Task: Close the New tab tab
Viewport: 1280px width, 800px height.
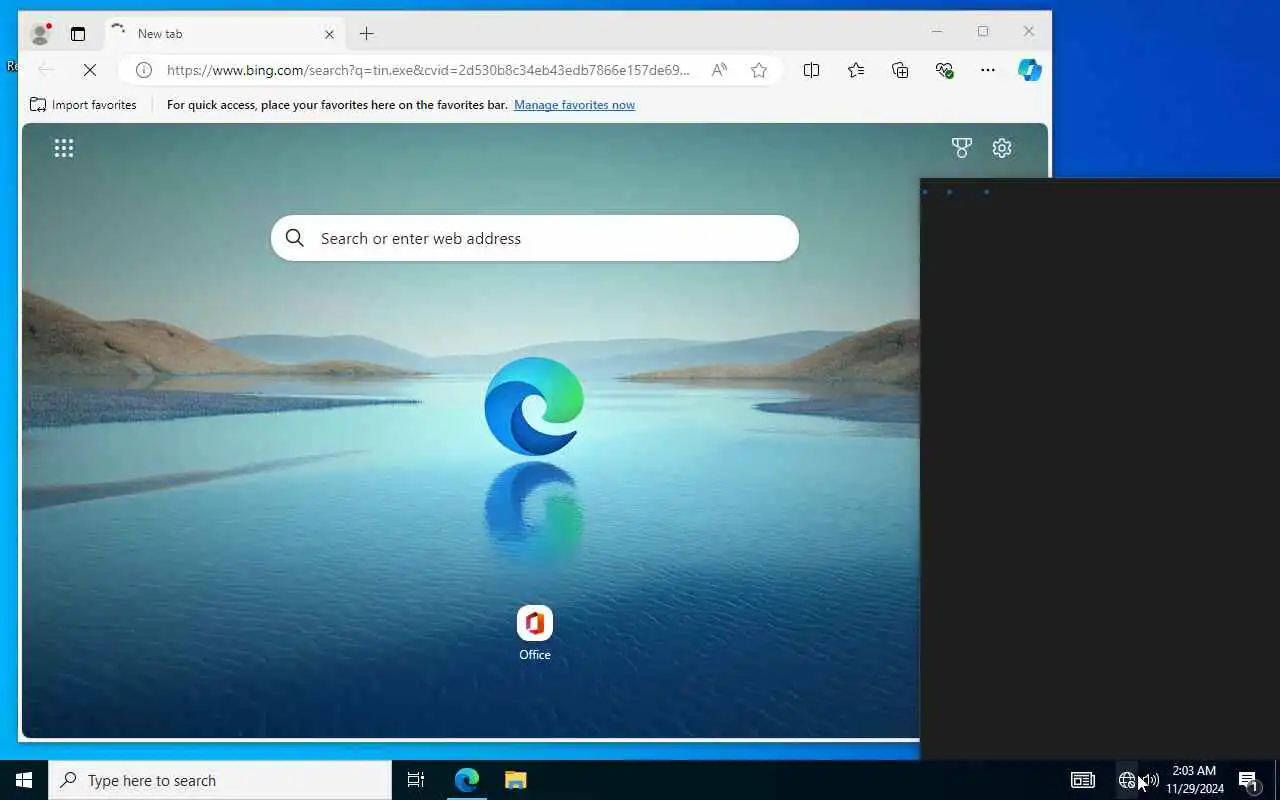Action: pyautogui.click(x=329, y=34)
